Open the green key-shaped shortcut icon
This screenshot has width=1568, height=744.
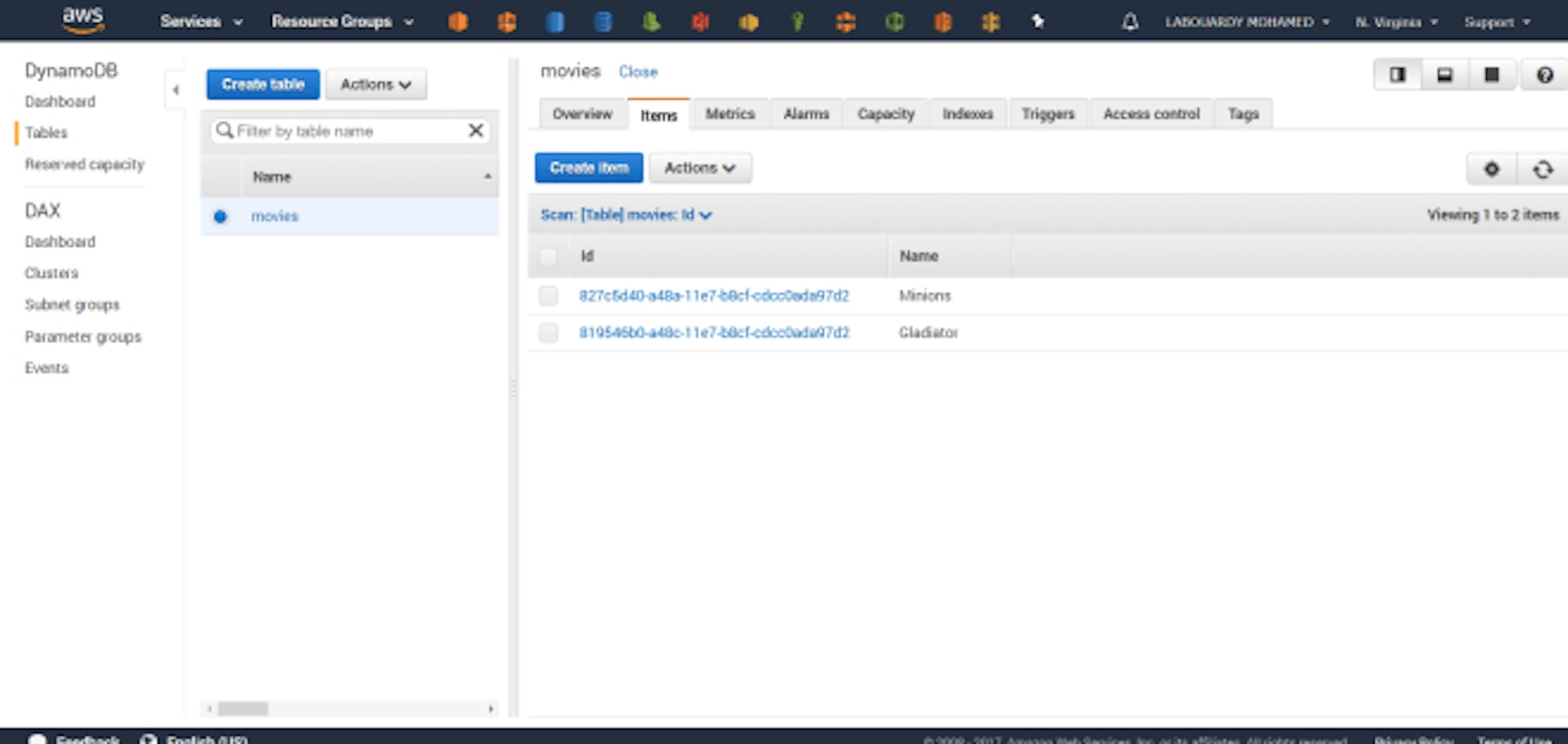click(797, 22)
